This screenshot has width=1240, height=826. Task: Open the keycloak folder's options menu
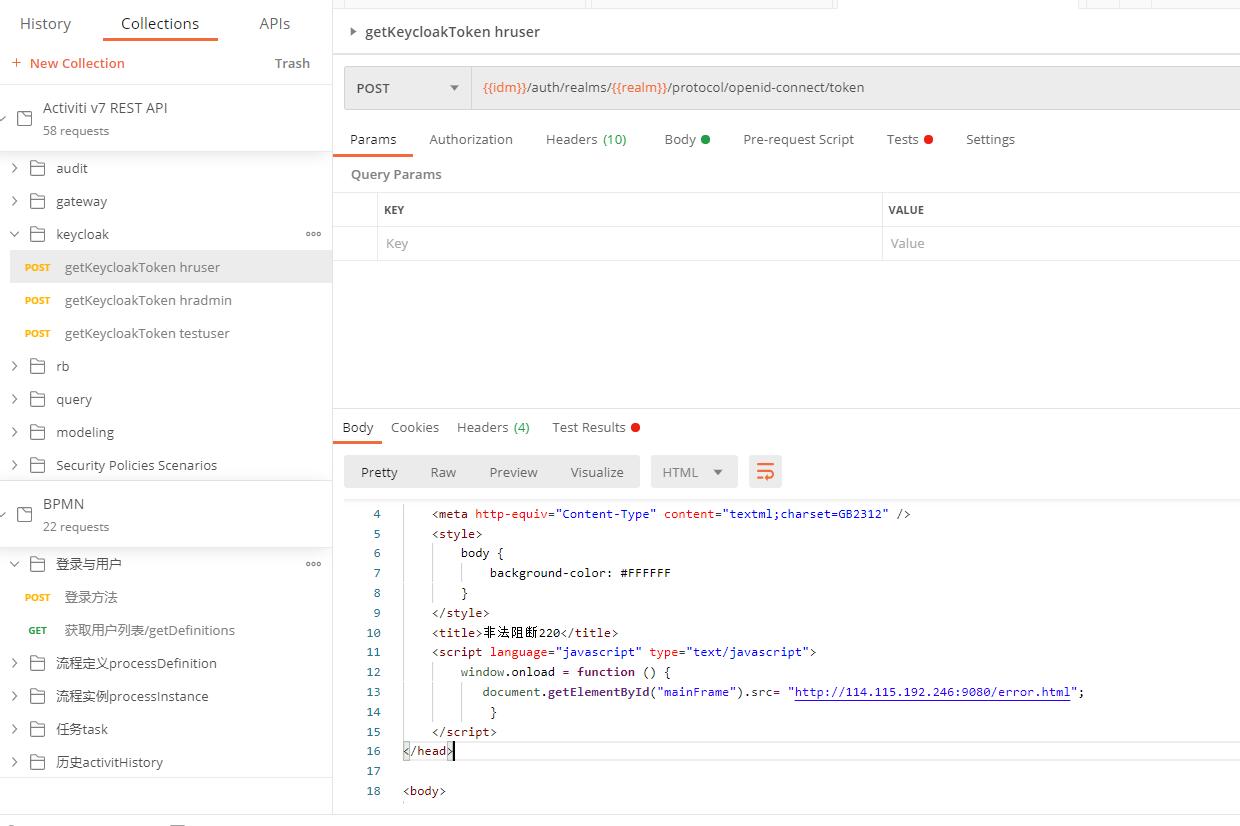pyautogui.click(x=313, y=233)
